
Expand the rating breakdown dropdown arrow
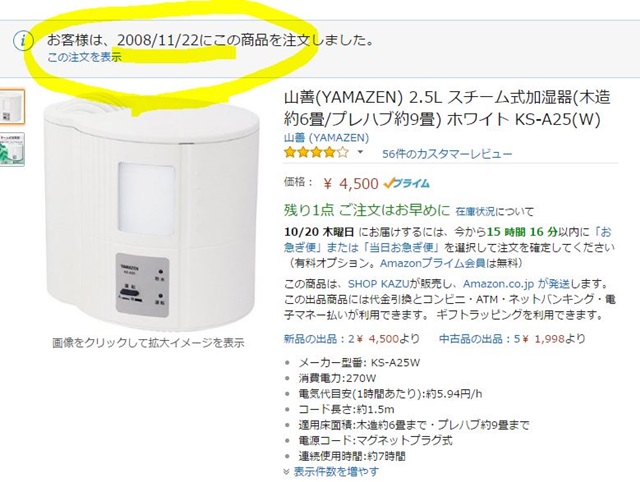(360, 153)
